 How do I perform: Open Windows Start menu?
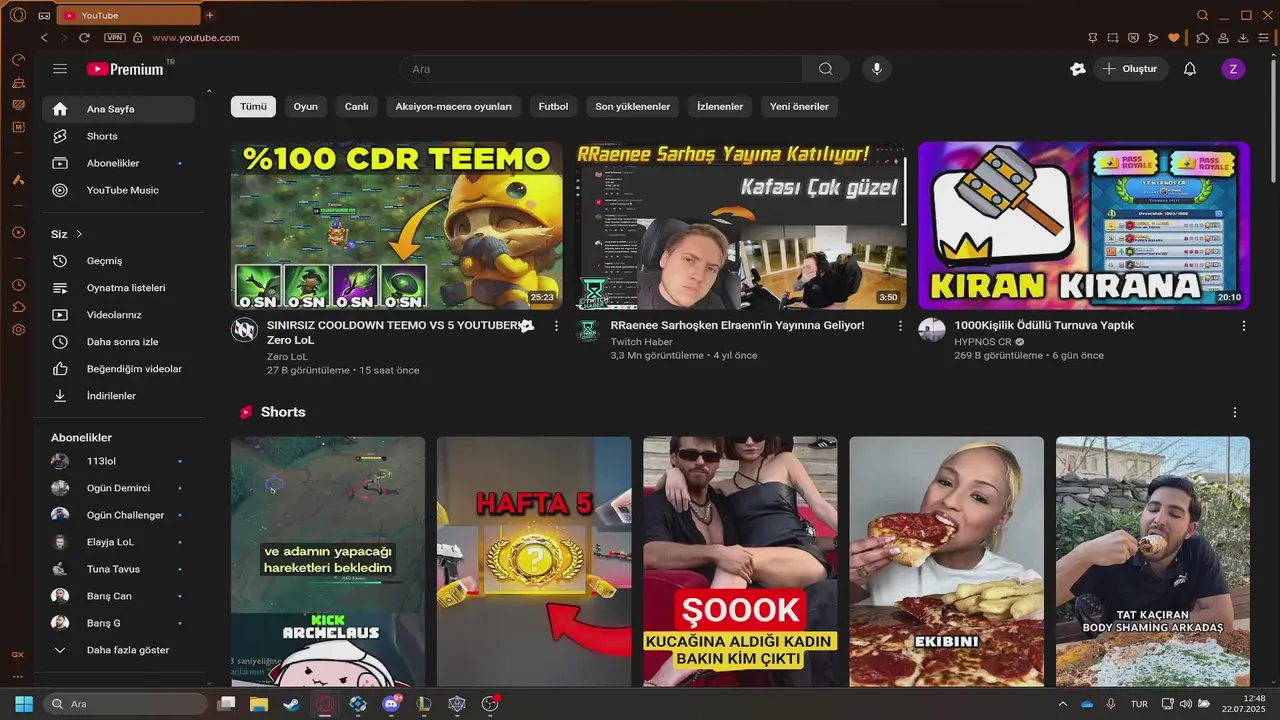point(24,704)
